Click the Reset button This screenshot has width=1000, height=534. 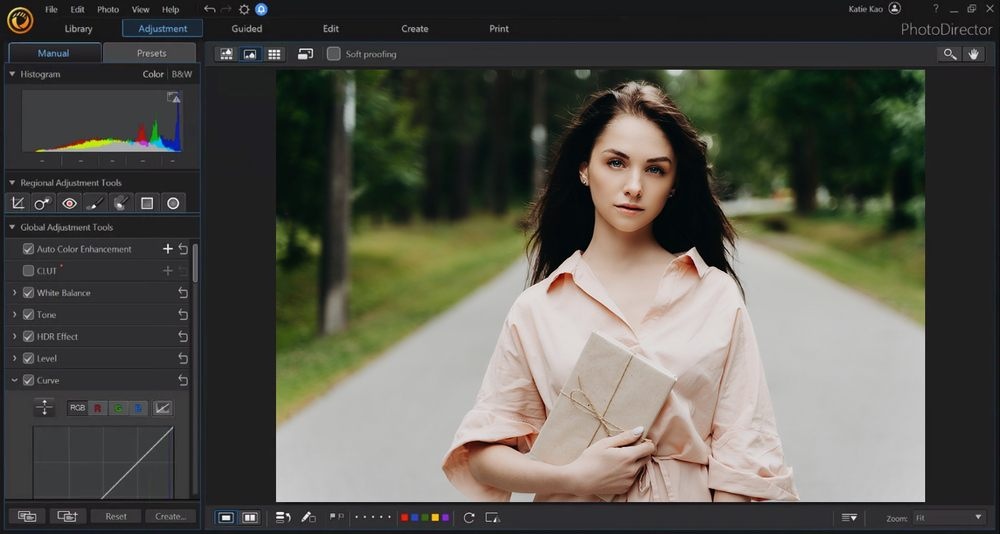click(x=116, y=516)
